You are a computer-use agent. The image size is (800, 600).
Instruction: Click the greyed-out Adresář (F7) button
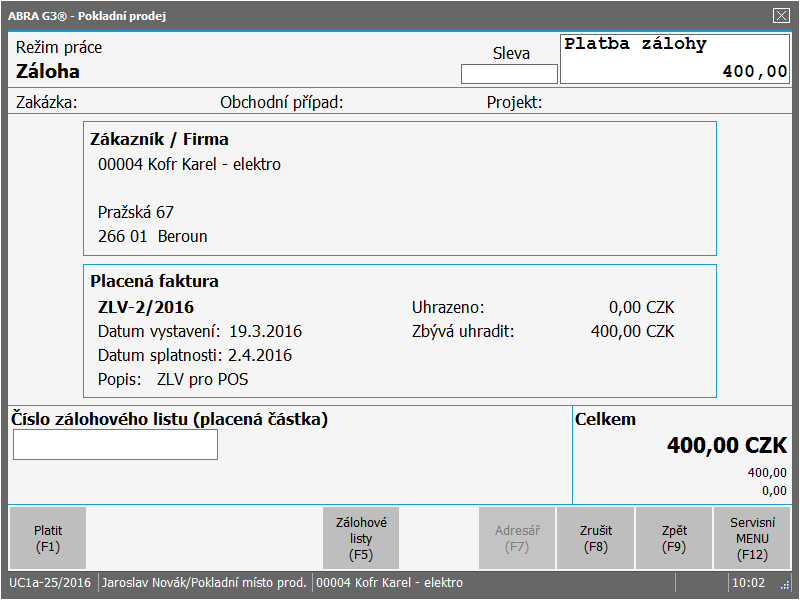(516, 538)
